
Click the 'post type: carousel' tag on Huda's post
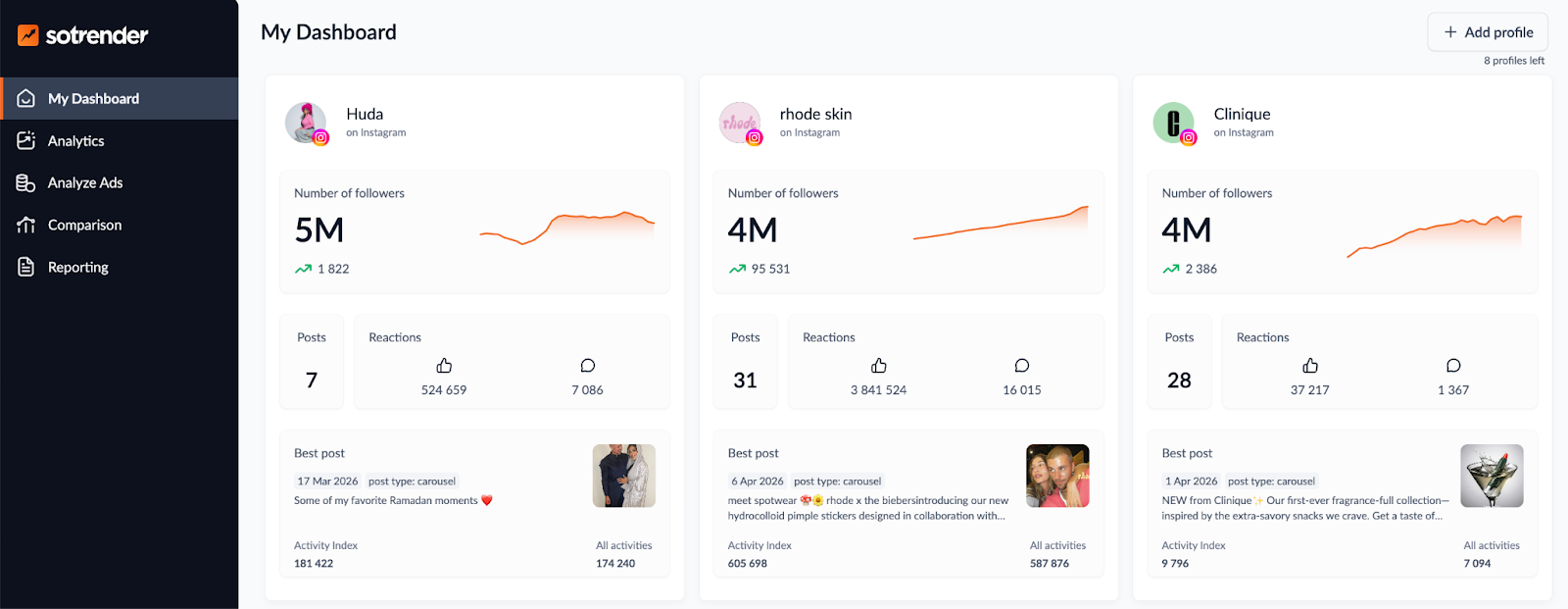[413, 481]
